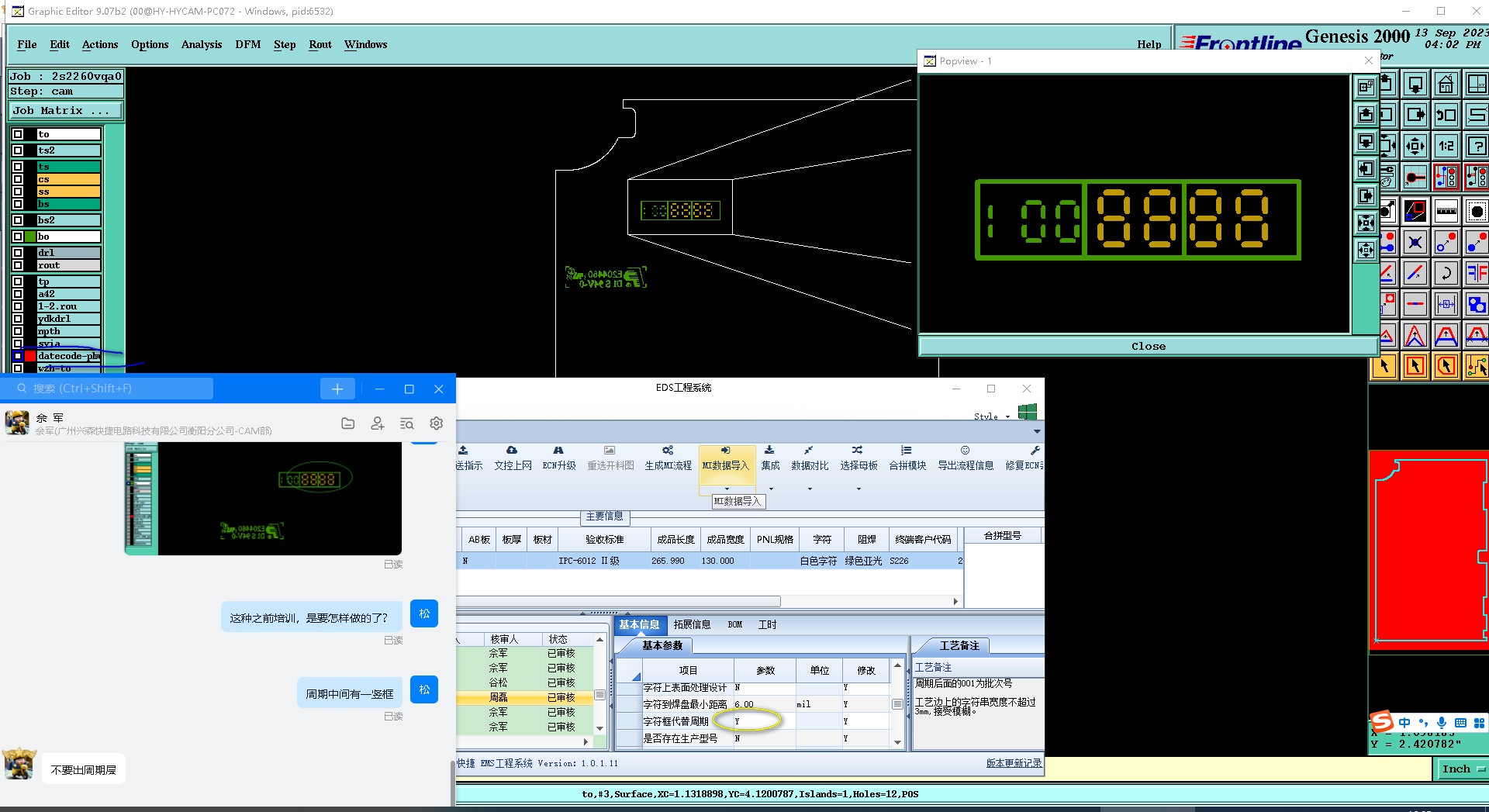This screenshot has width=1489, height=812.
Task: Click the four-arrow center pan icon
Action: pos(1415,146)
